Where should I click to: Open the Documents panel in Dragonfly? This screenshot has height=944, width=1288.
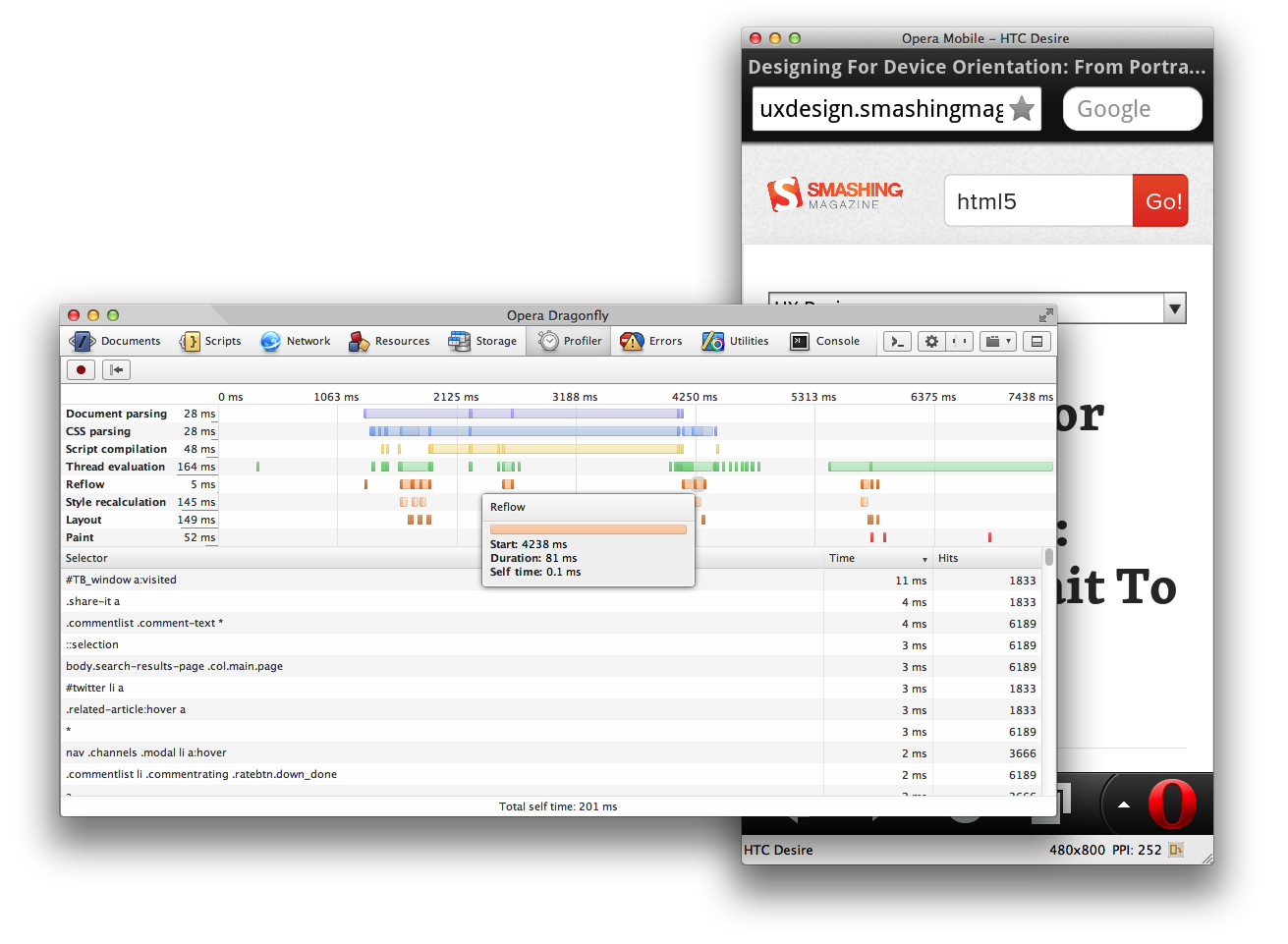[115, 341]
